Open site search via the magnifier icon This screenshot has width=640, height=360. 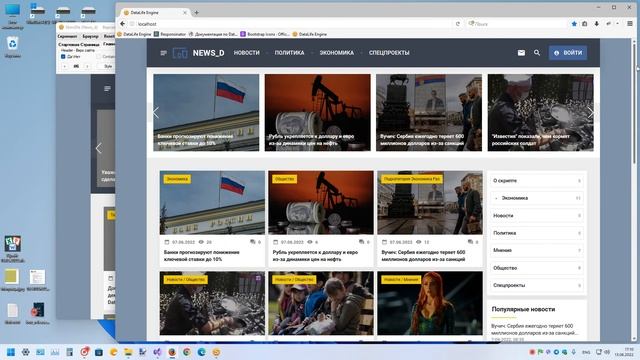[x=537, y=53]
